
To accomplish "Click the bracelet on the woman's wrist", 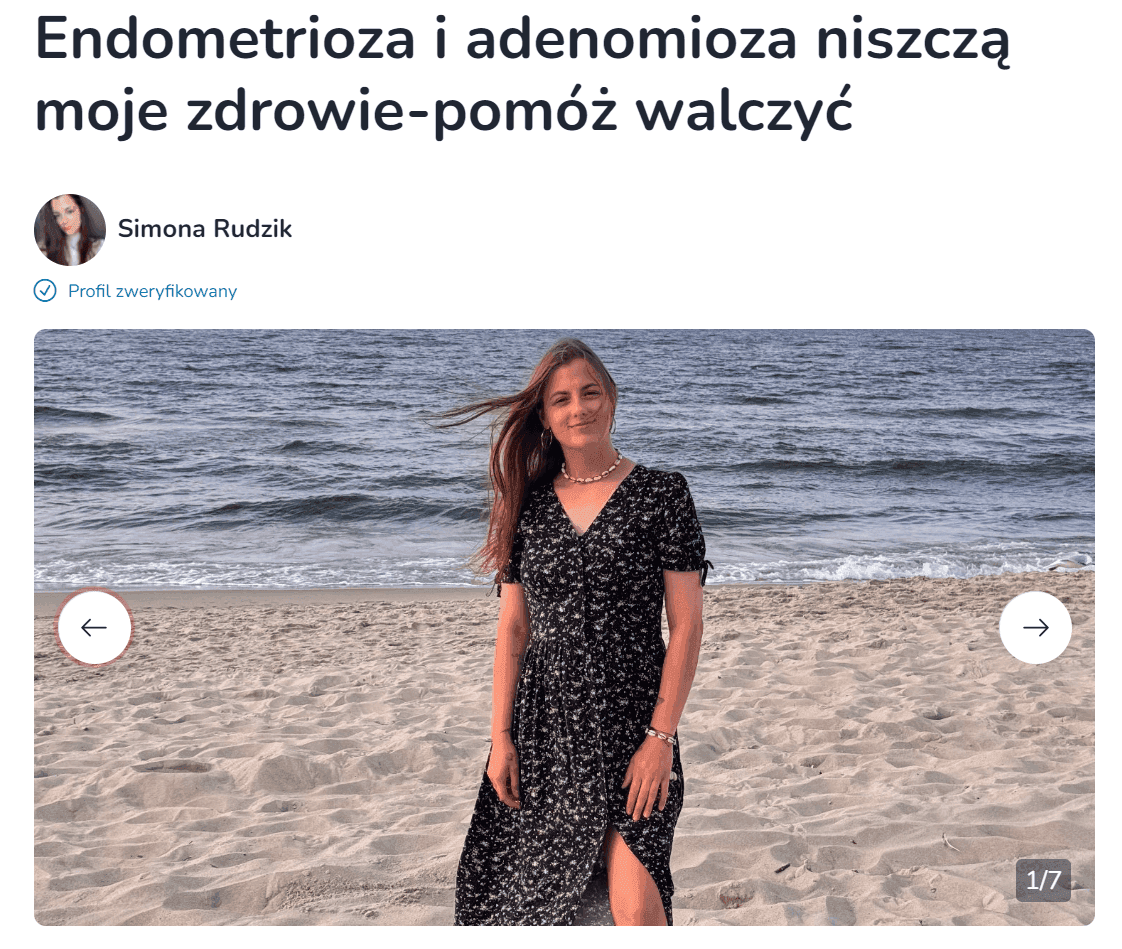I will [660, 735].
